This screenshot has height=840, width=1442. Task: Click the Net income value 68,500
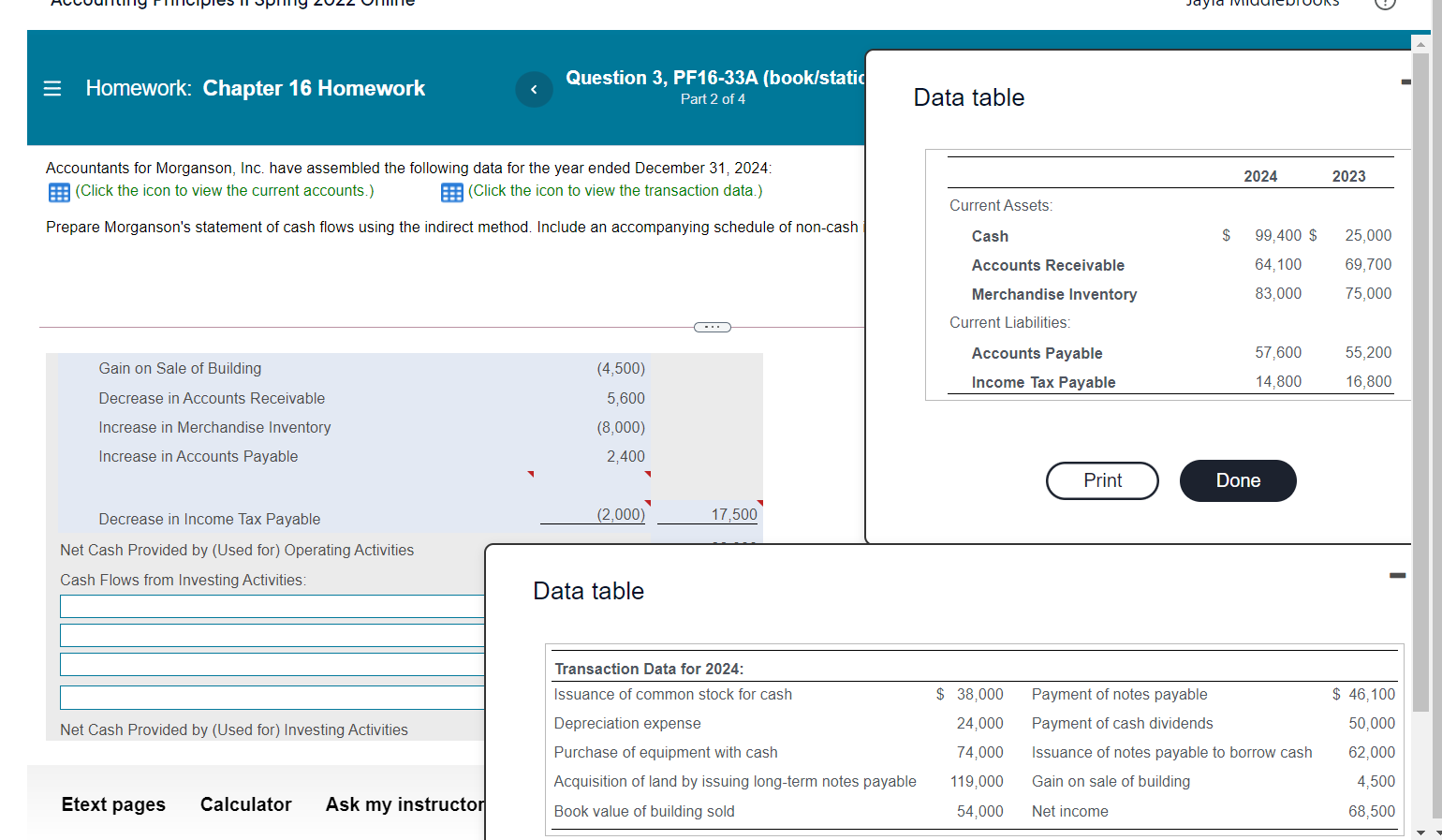point(1372,812)
